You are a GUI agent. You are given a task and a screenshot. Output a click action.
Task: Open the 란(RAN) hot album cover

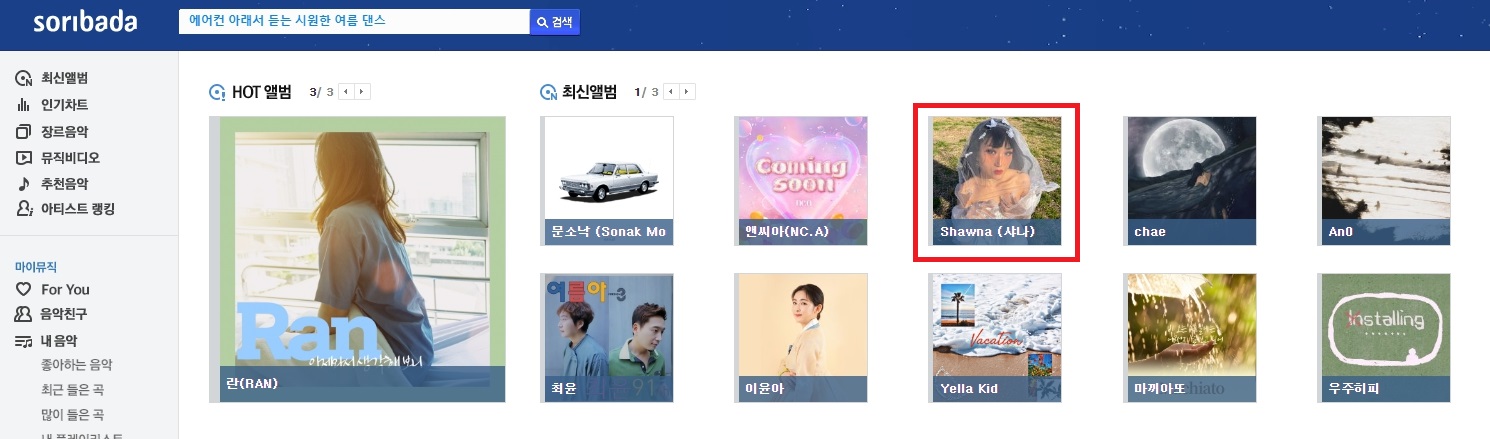point(357,259)
